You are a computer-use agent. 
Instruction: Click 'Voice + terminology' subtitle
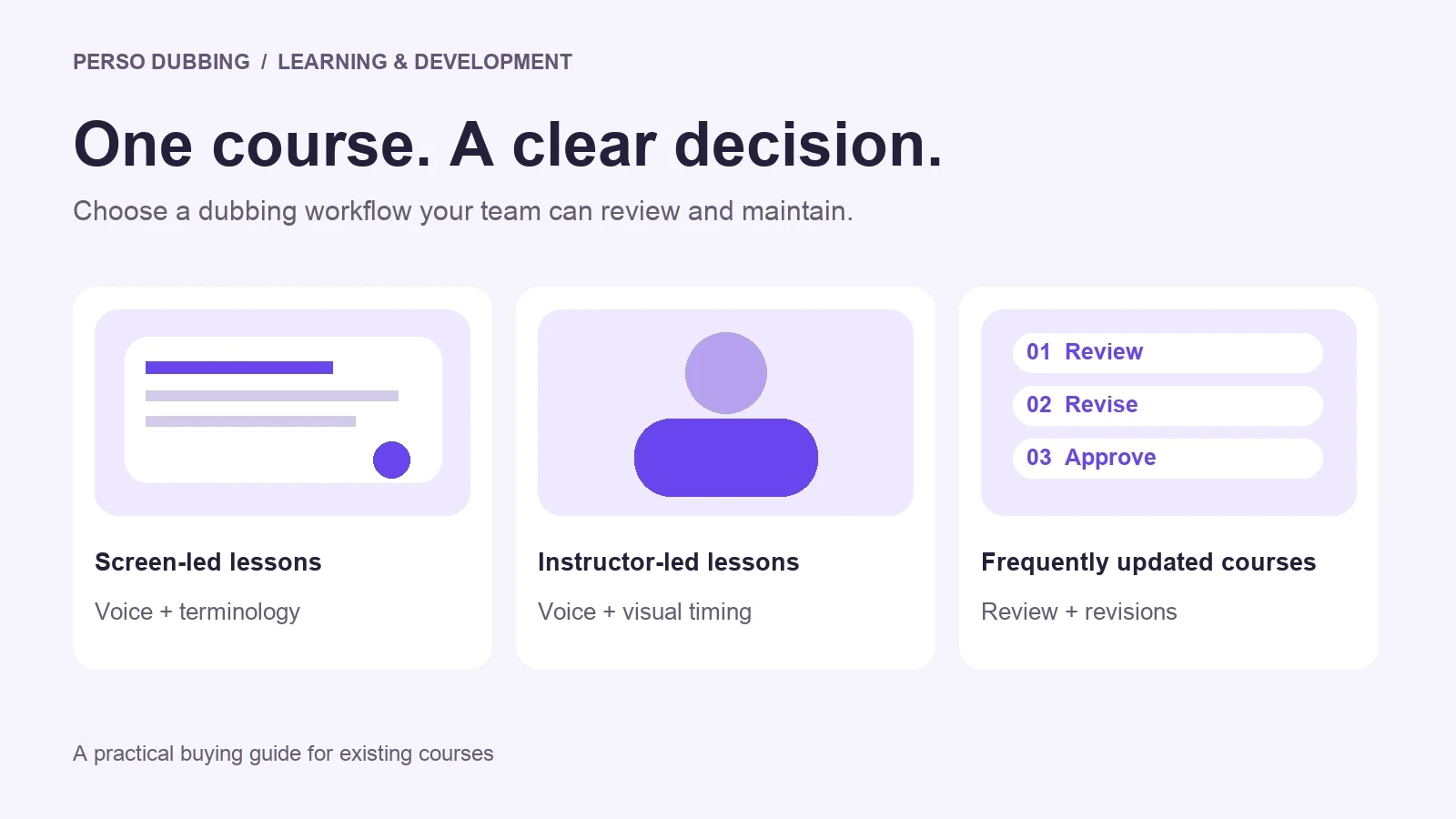pyautogui.click(x=197, y=612)
